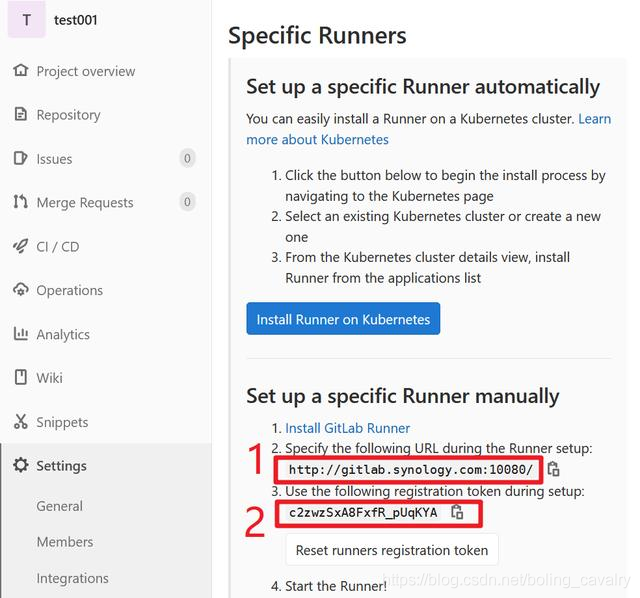The width and height of the screenshot is (640, 598).
Task: Open the Operations section
Action: click(70, 291)
